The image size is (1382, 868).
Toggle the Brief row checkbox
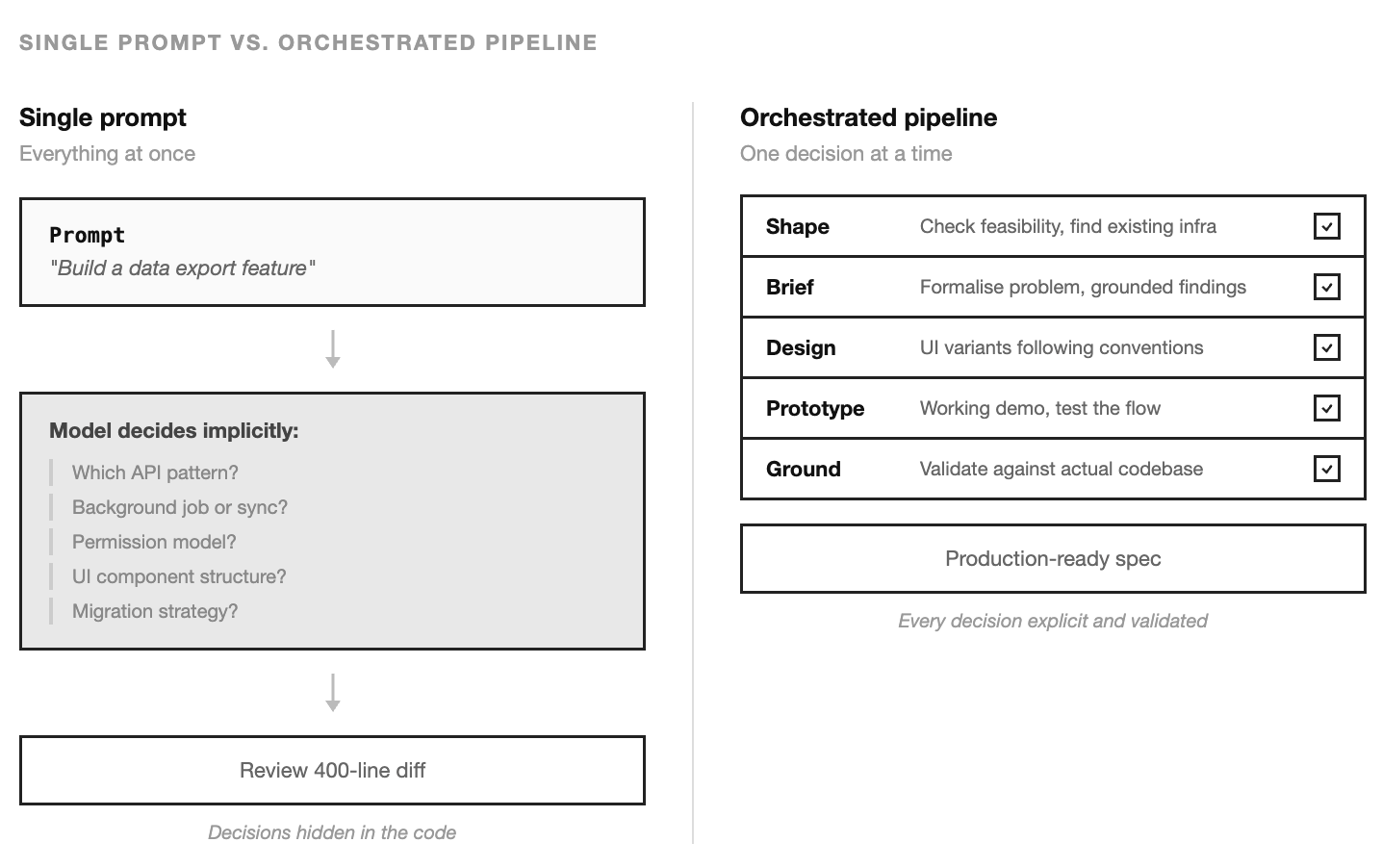click(x=1326, y=287)
